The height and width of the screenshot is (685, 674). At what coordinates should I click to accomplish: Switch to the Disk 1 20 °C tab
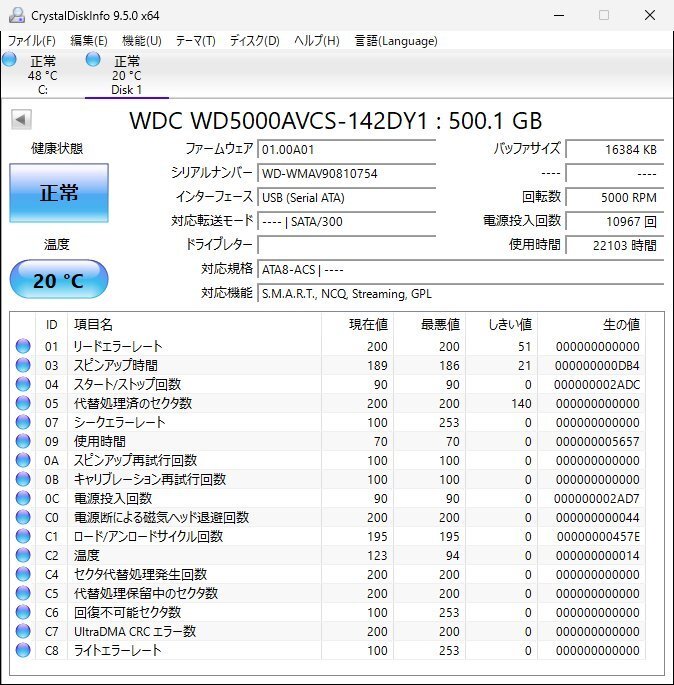click(127, 75)
